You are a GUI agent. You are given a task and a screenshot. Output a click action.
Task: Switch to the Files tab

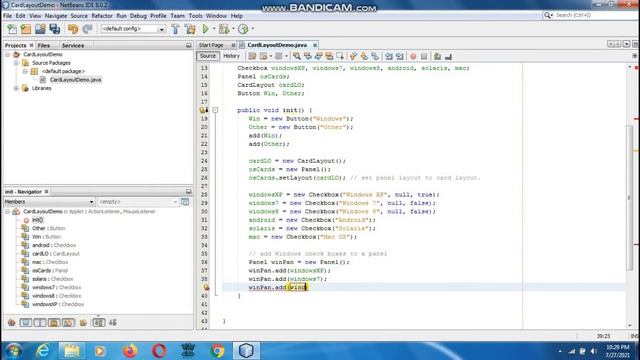click(x=44, y=45)
